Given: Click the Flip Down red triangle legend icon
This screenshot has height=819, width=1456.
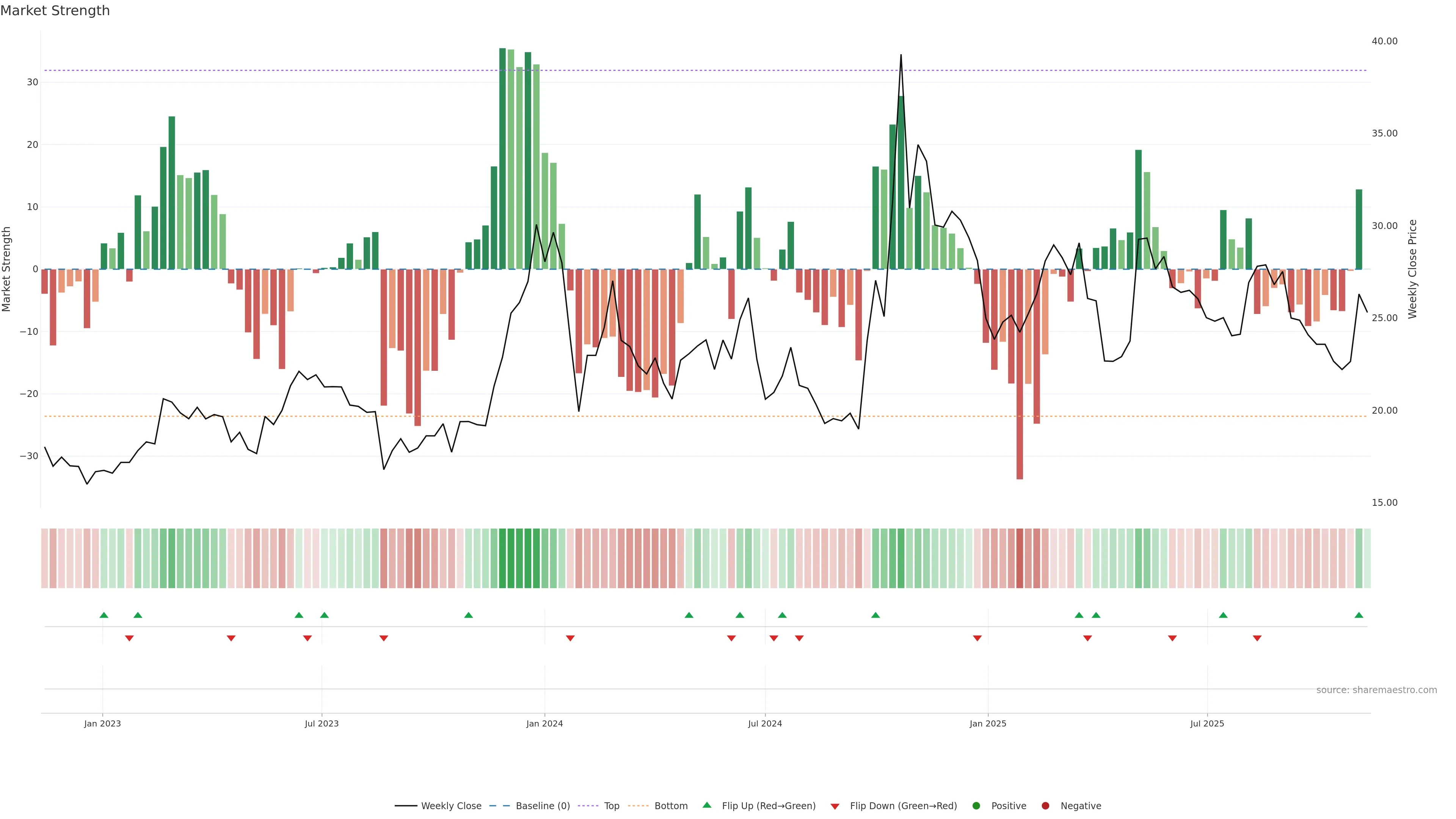Looking at the screenshot, I should click(x=835, y=806).
